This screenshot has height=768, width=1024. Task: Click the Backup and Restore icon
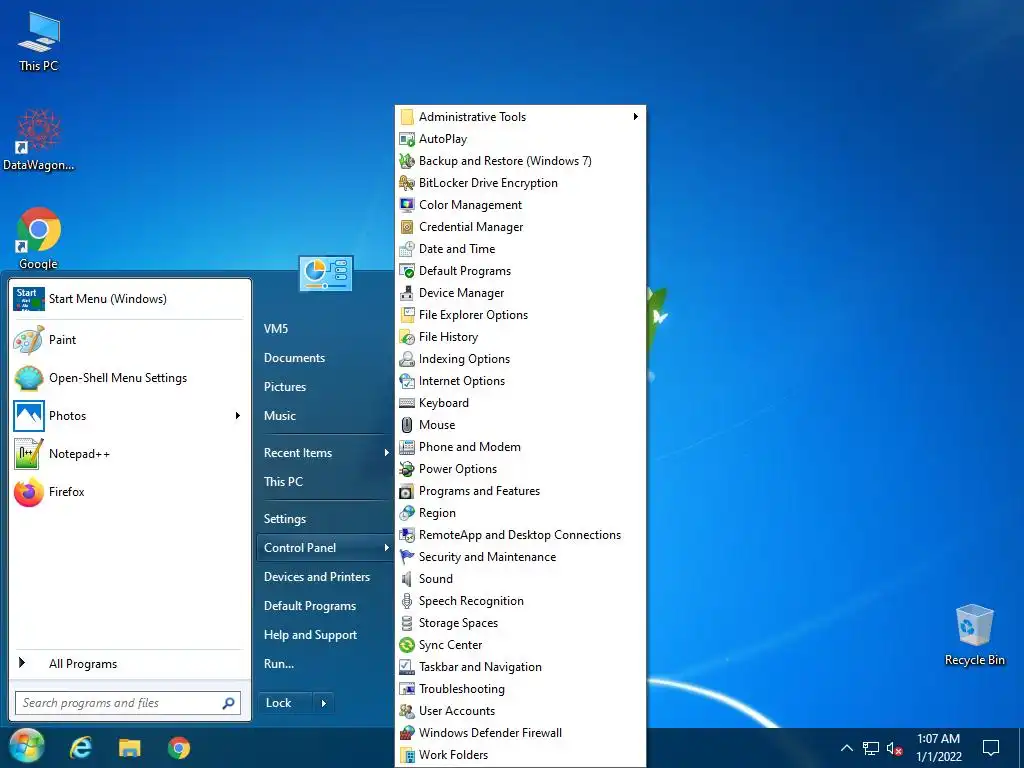click(407, 161)
